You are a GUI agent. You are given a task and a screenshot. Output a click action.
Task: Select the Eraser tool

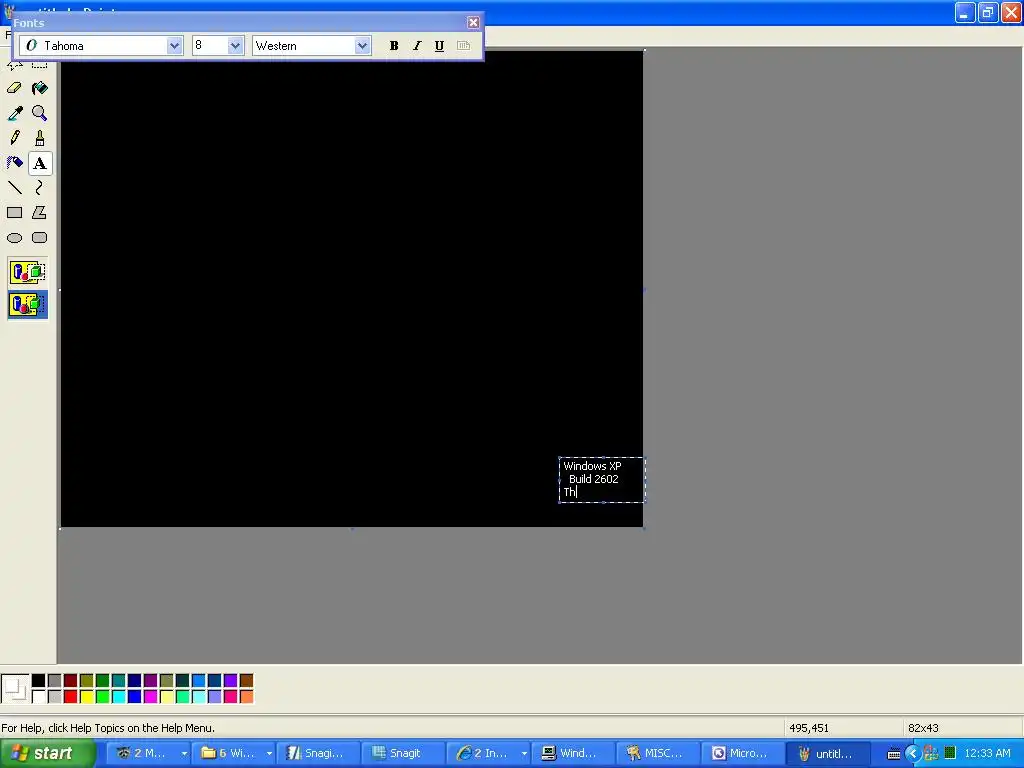point(14,88)
